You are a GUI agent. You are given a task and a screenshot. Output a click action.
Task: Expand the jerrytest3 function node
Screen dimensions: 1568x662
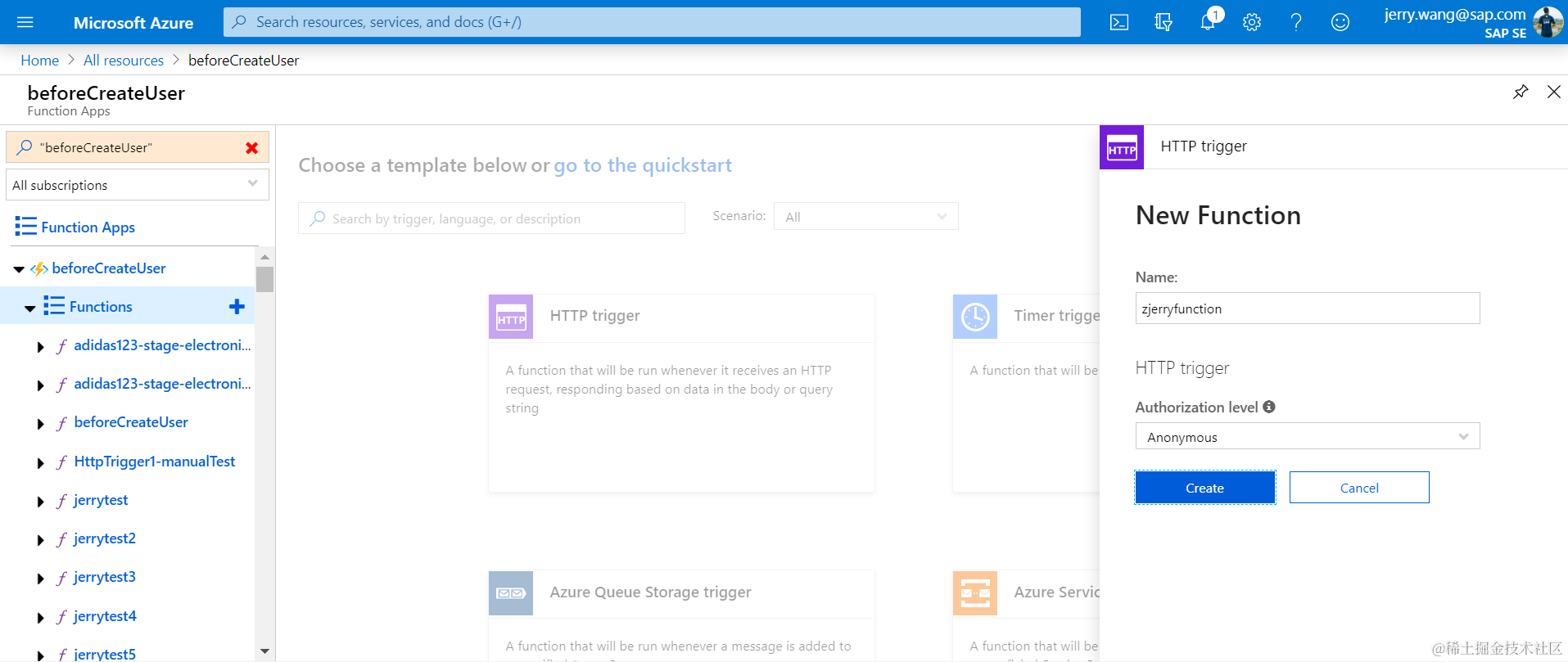(x=40, y=579)
